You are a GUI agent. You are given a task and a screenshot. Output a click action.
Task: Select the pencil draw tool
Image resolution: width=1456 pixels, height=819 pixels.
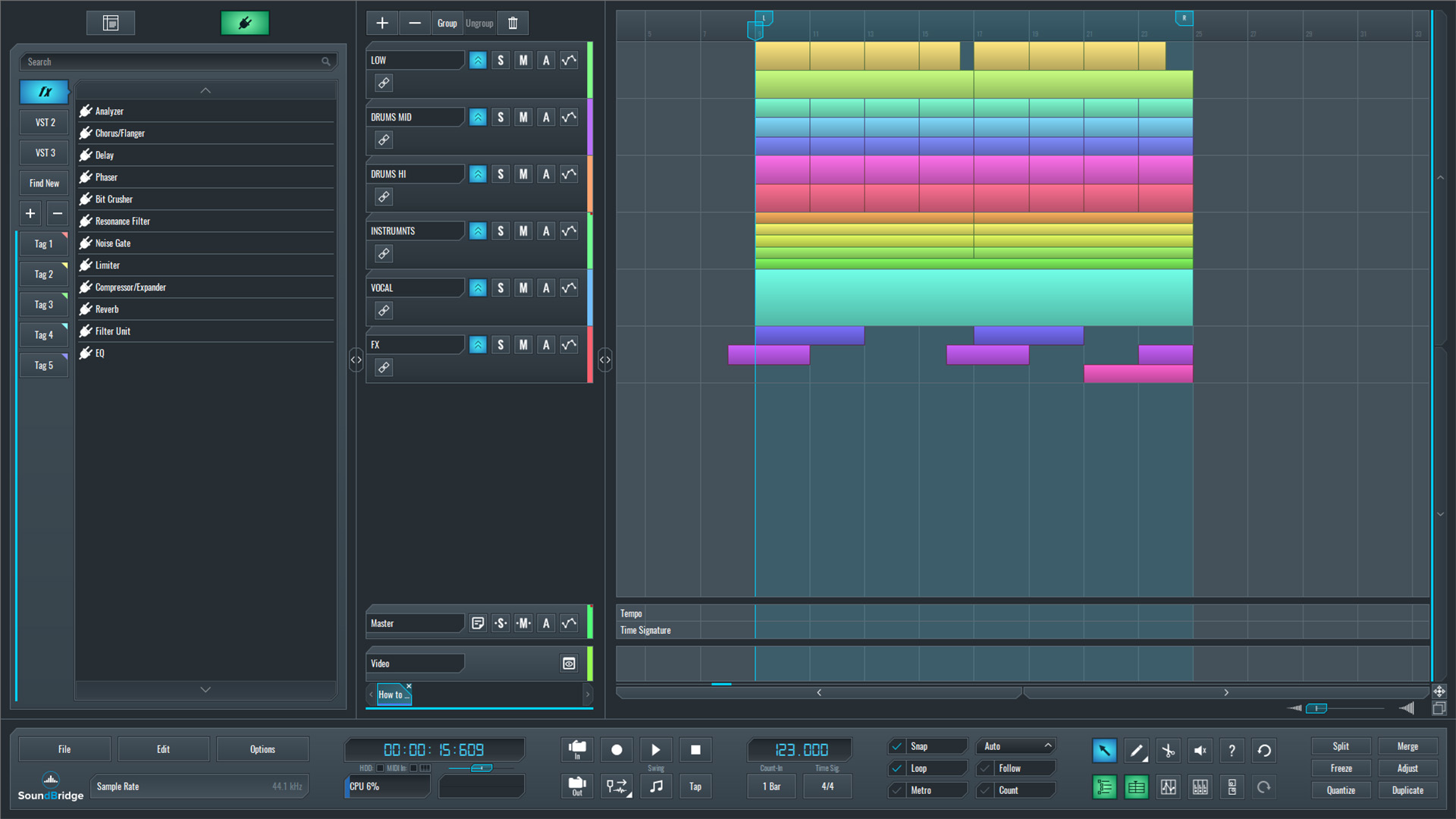point(1136,750)
